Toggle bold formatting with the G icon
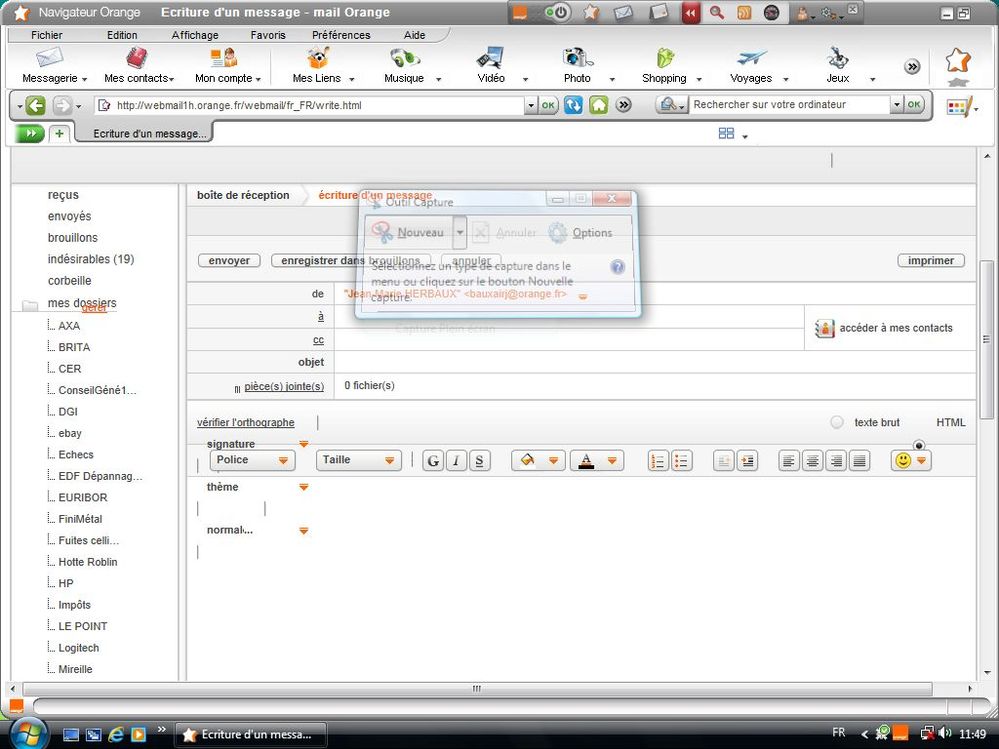 [x=433, y=461]
